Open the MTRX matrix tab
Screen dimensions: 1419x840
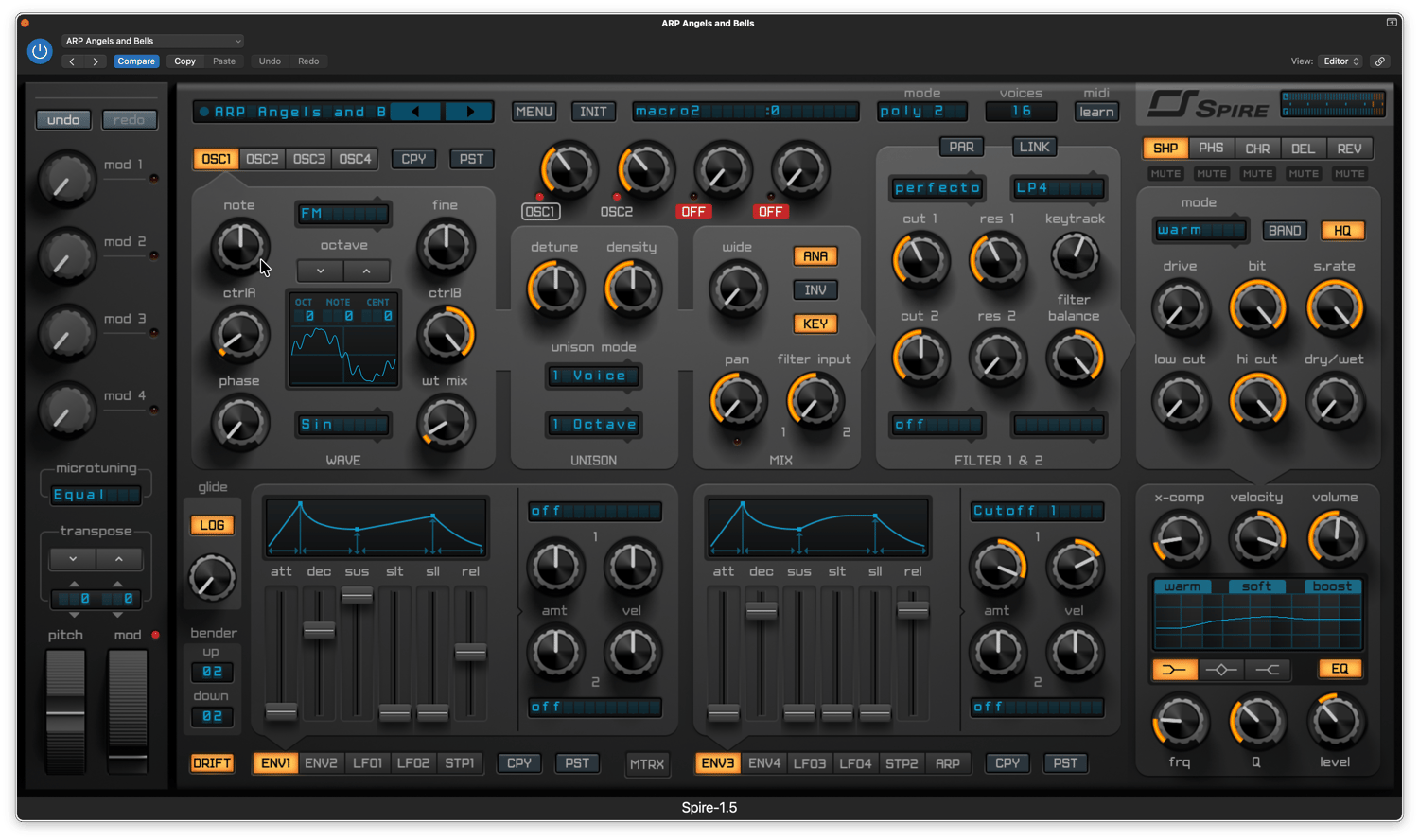point(647,764)
